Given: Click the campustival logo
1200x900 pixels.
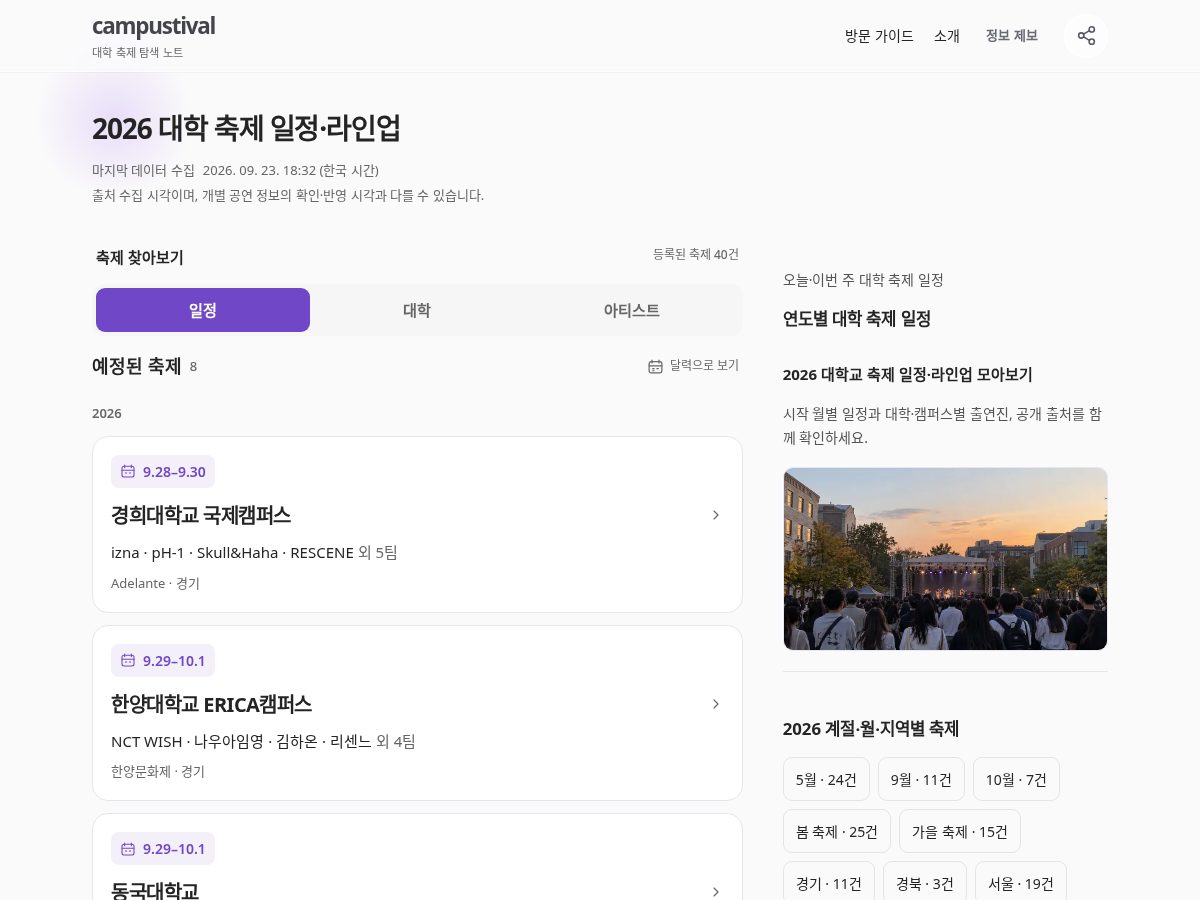Looking at the screenshot, I should coord(153,26).
